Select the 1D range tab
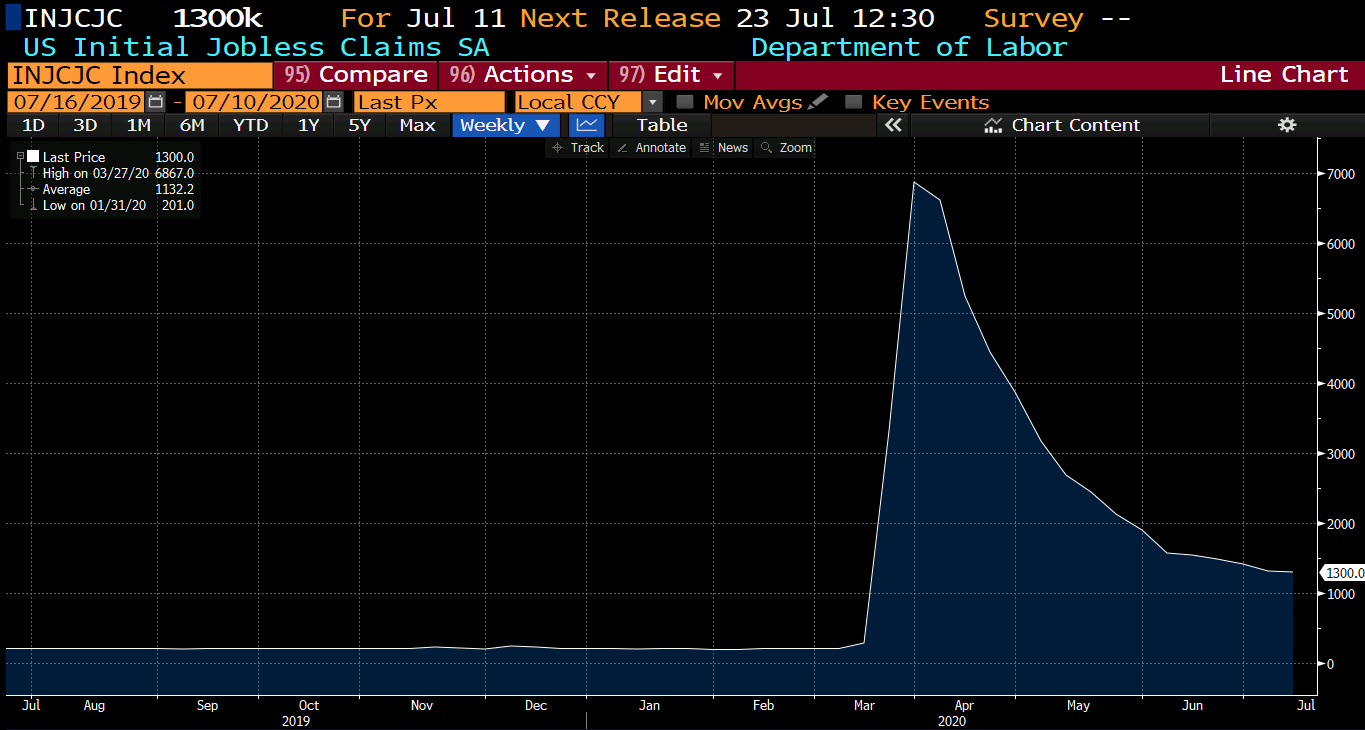Viewport: 1365px width, 730px height. pos(33,125)
